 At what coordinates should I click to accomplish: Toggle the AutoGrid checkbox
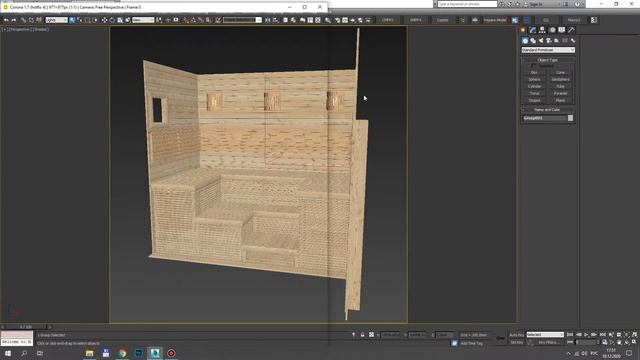[533, 66]
